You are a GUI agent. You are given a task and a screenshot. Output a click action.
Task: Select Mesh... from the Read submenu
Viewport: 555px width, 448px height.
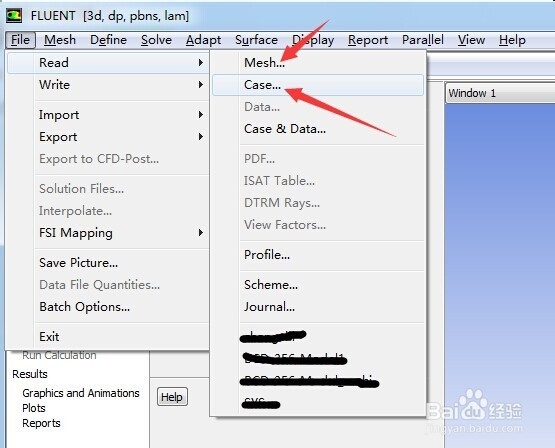[264, 63]
